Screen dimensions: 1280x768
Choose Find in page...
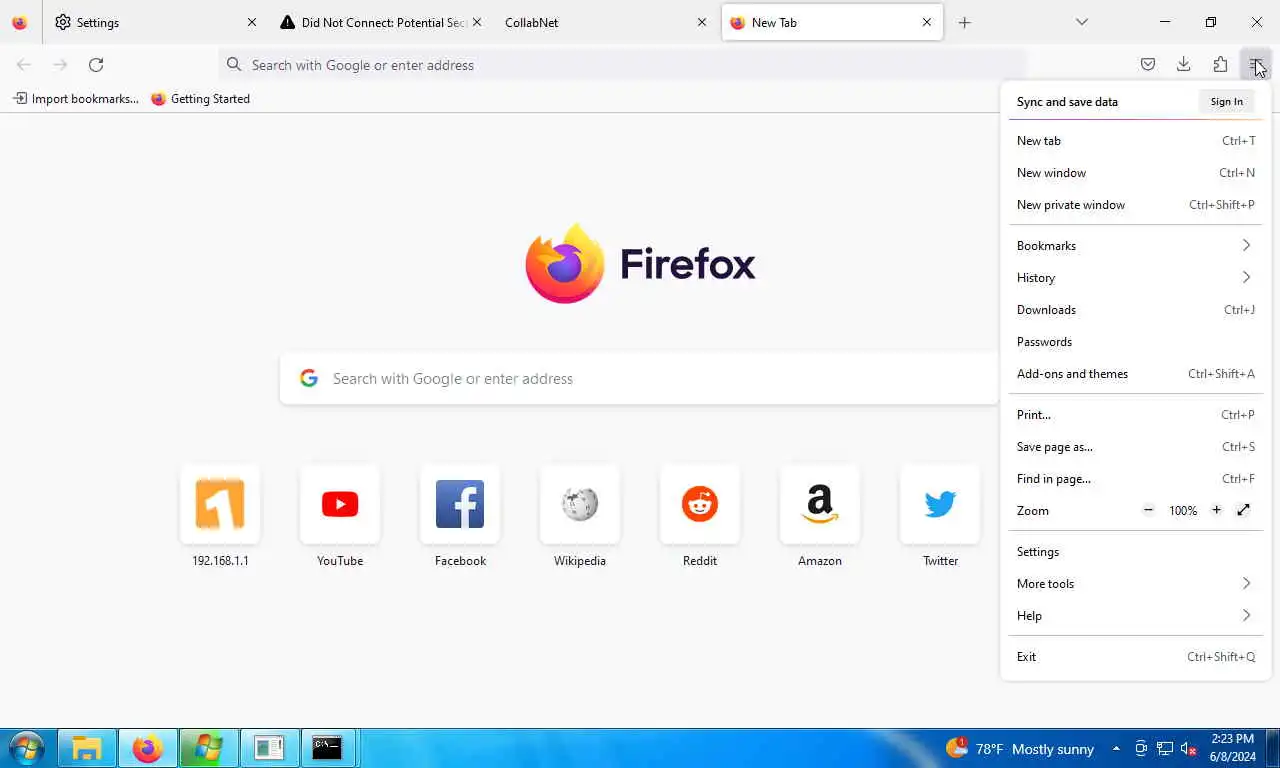(1136, 479)
